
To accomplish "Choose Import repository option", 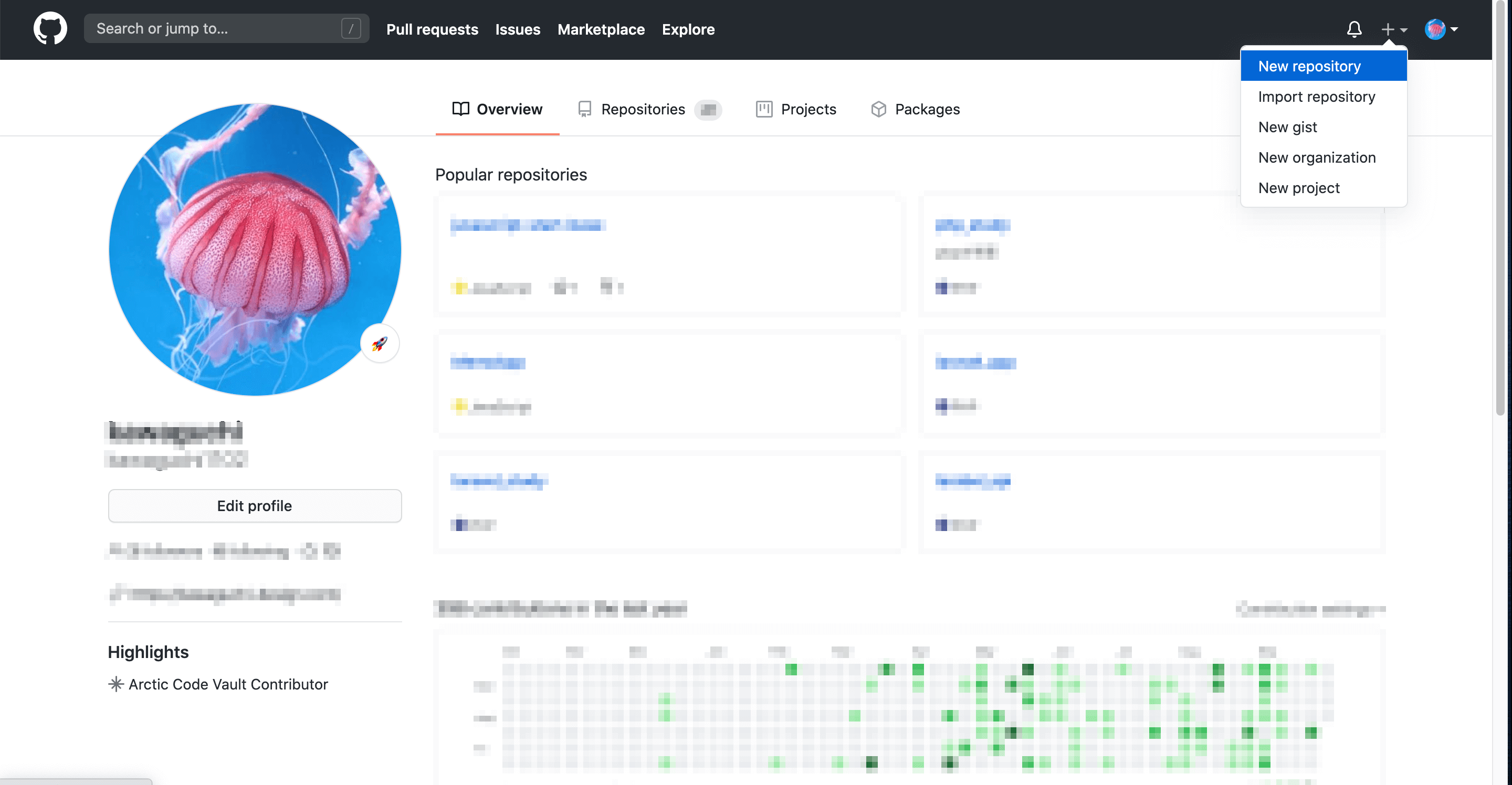I will click(x=1316, y=97).
